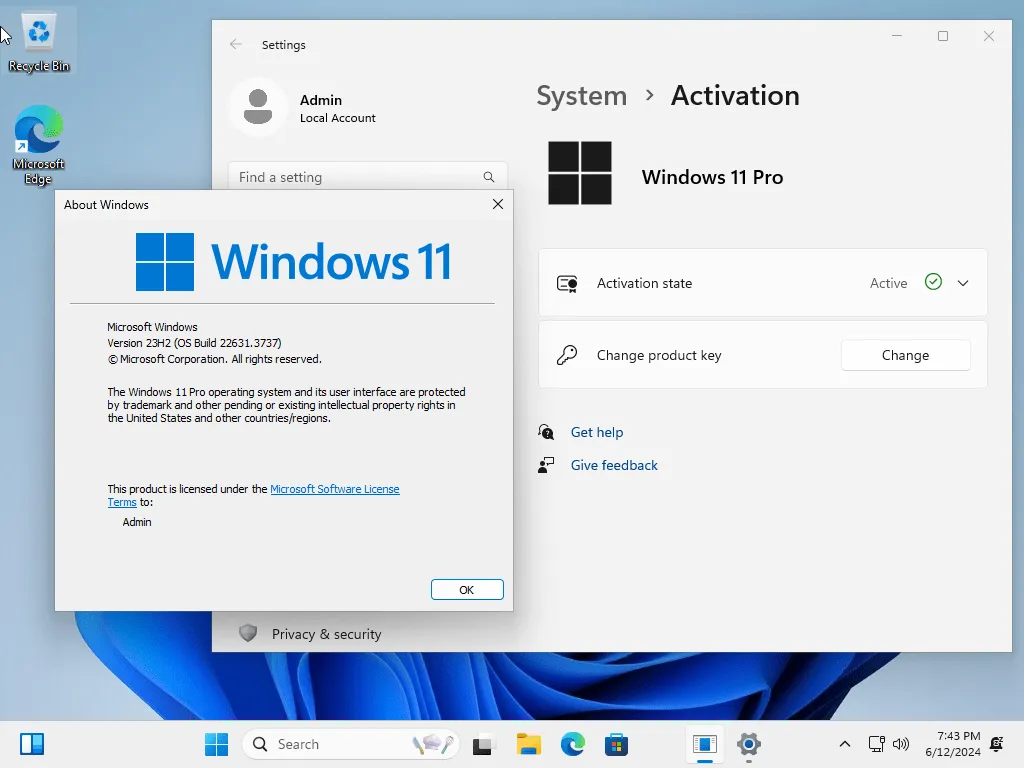Image resolution: width=1024 pixels, height=768 pixels.
Task: Open the Admin Local Account profile in Settings
Action: pos(304,108)
